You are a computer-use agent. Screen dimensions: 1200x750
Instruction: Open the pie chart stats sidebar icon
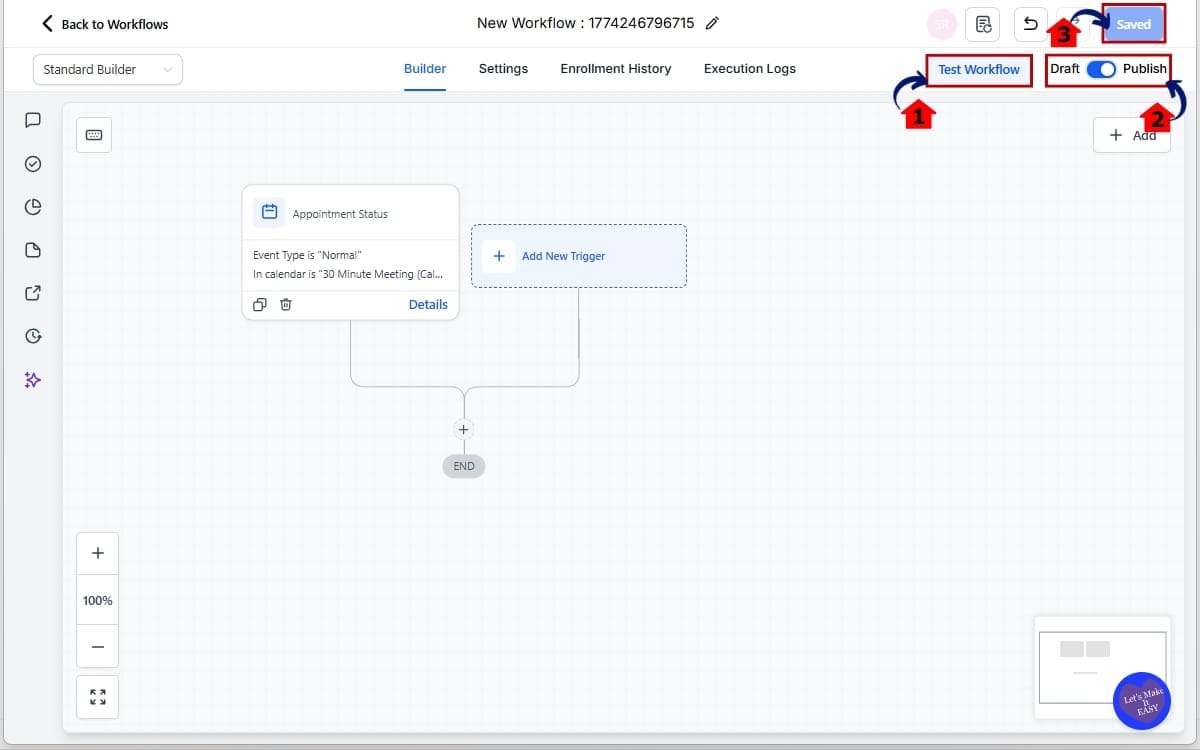[x=32, y=207]
